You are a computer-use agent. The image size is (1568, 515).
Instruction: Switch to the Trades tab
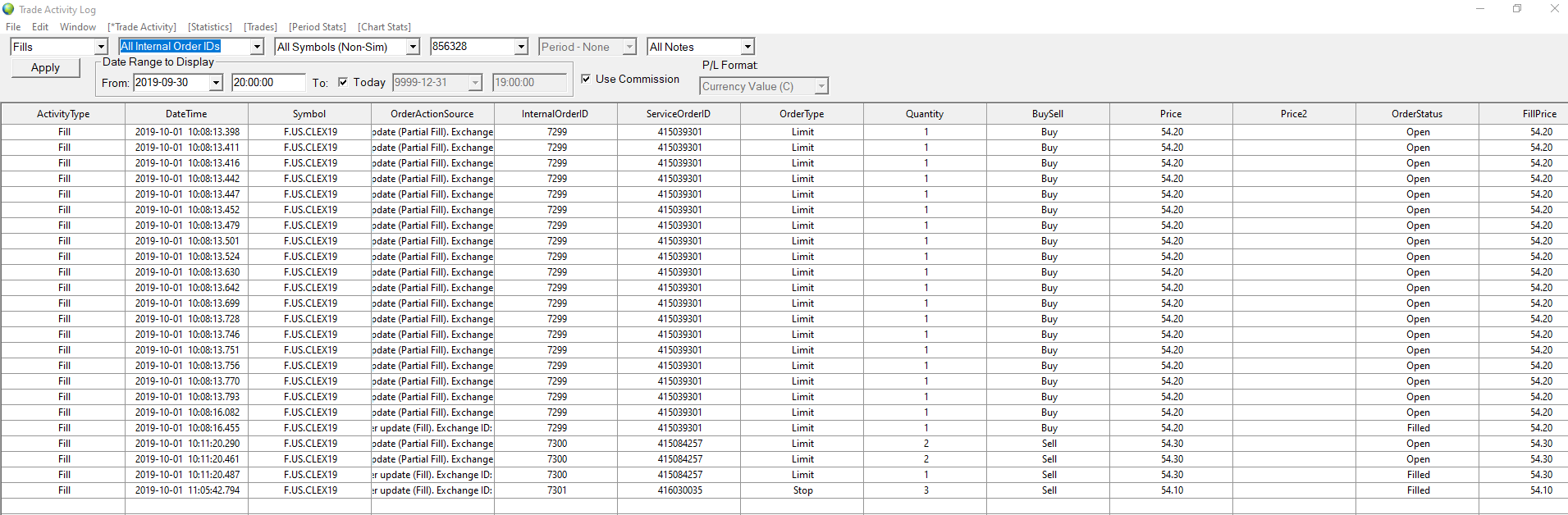coord(260,27)
